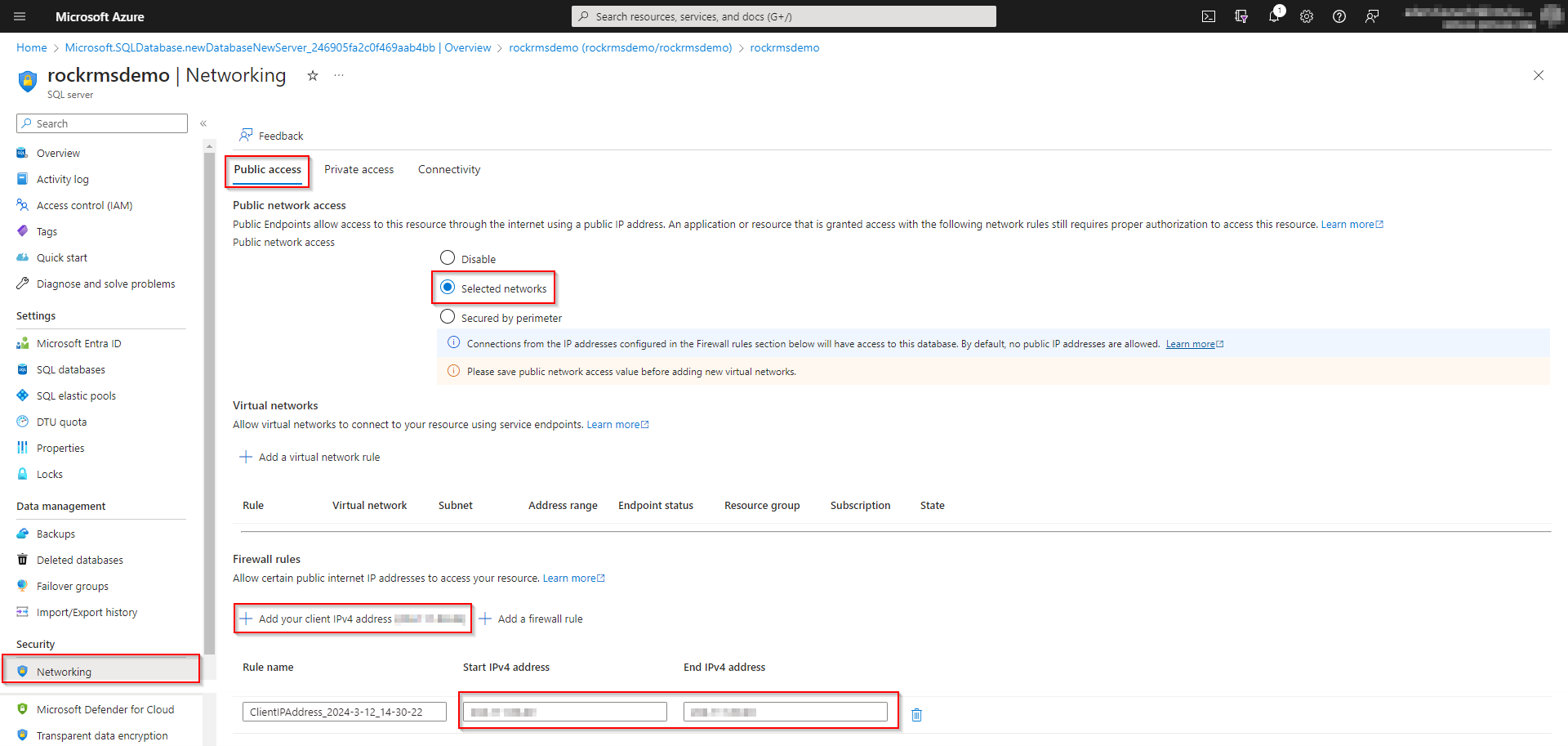Click the ClientIPAddress rule name field
Screen dimensions: 1568x746
click(x=344, y=711)
